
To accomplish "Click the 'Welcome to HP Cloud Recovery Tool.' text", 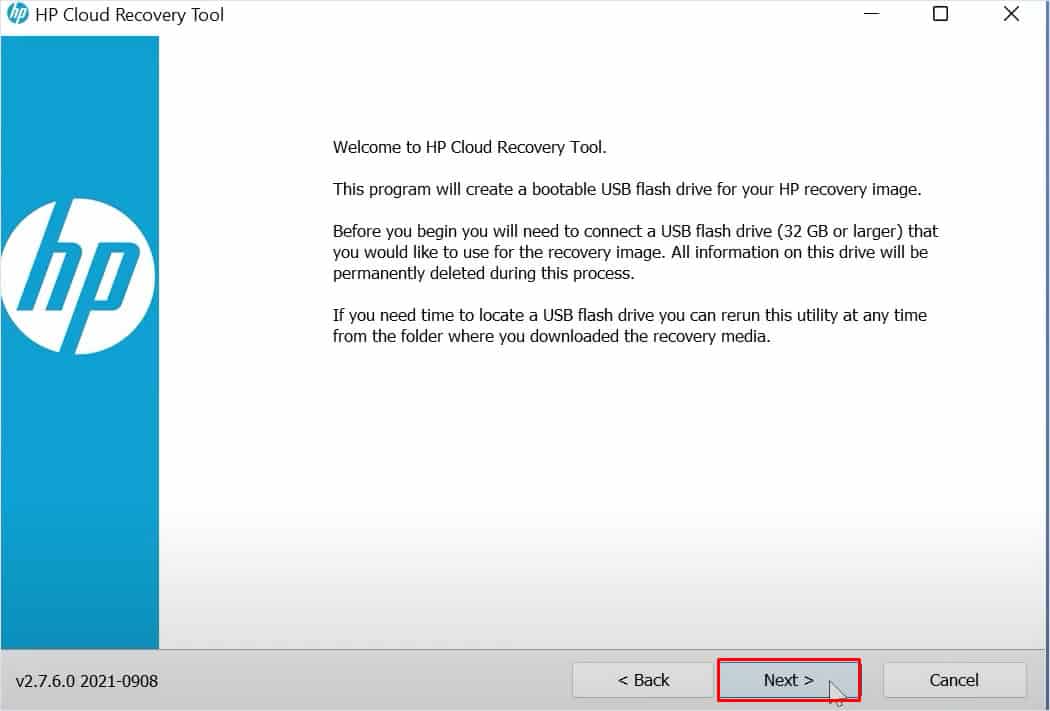I will (x=469, y=147).
